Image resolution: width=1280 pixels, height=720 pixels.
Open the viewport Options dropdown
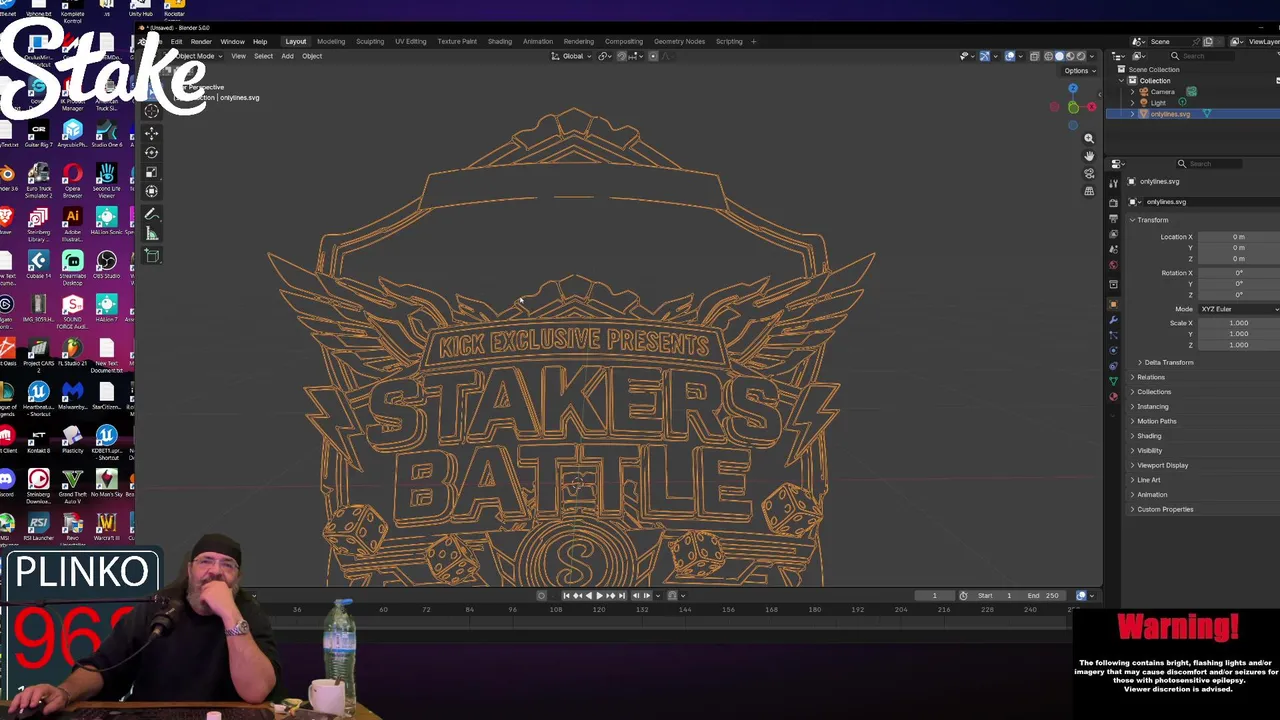tap(1080, 71)
